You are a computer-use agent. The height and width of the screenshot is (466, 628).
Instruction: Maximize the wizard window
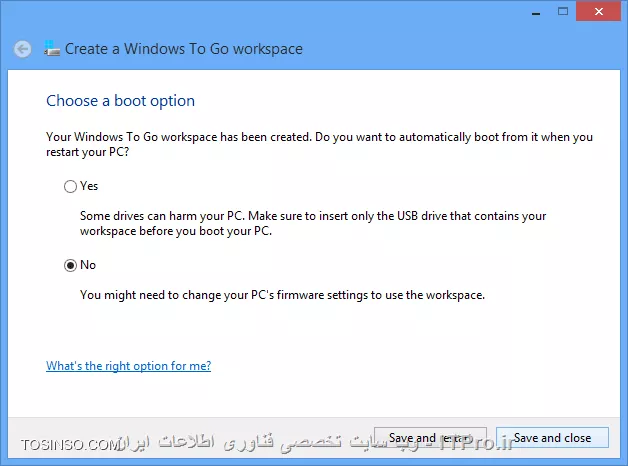[563, 12]
